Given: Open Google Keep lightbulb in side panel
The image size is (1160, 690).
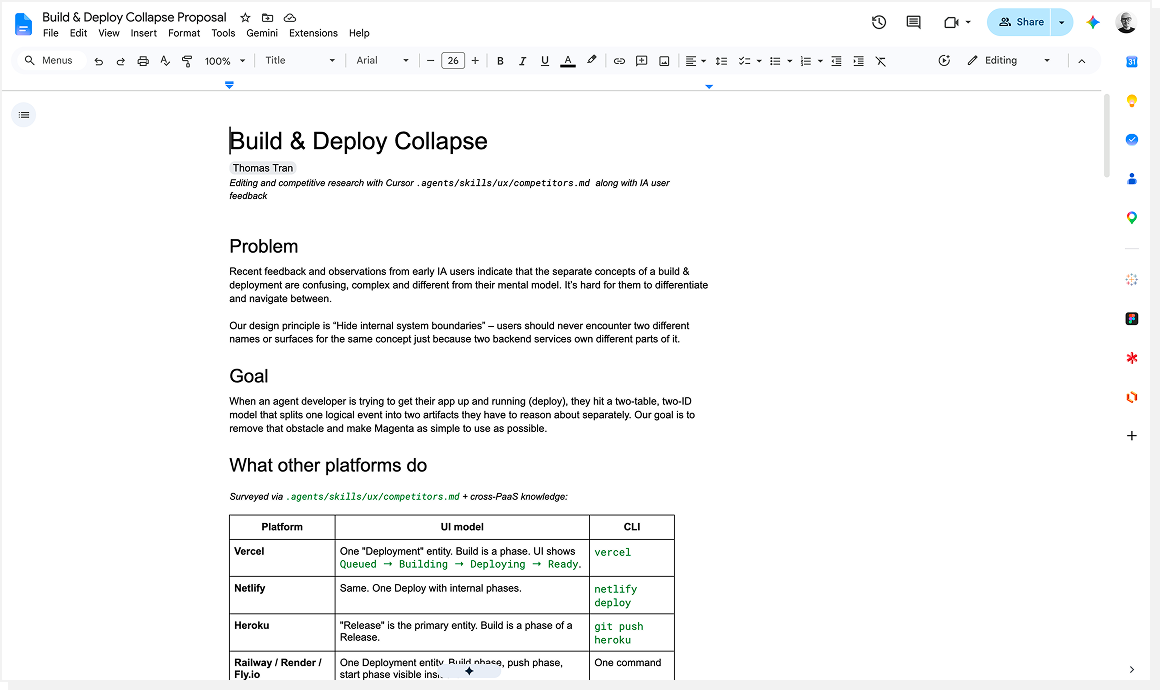Looking at the screenshot, I should [1131, 101].
